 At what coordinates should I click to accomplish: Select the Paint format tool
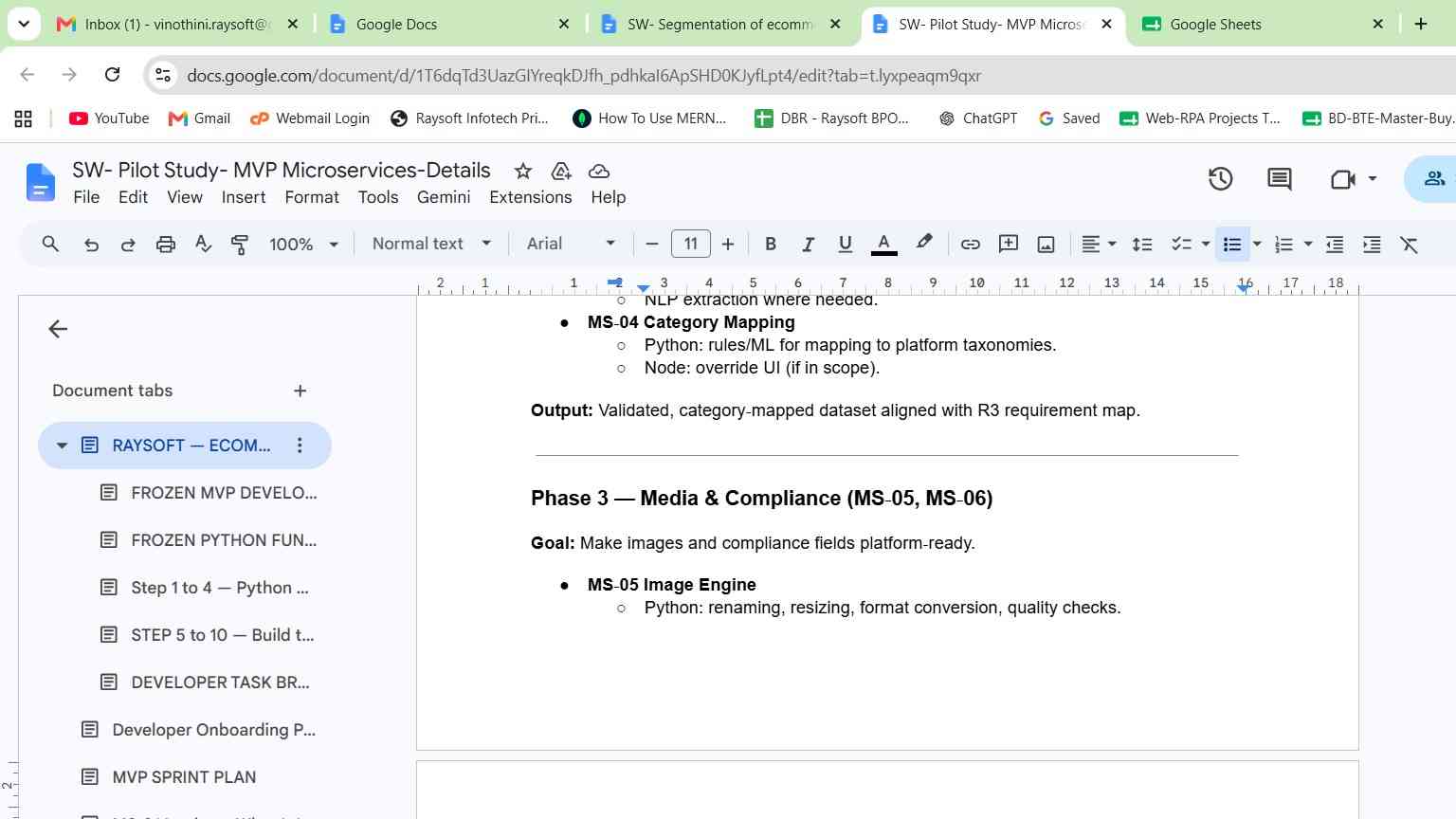(x=240, y=245)
